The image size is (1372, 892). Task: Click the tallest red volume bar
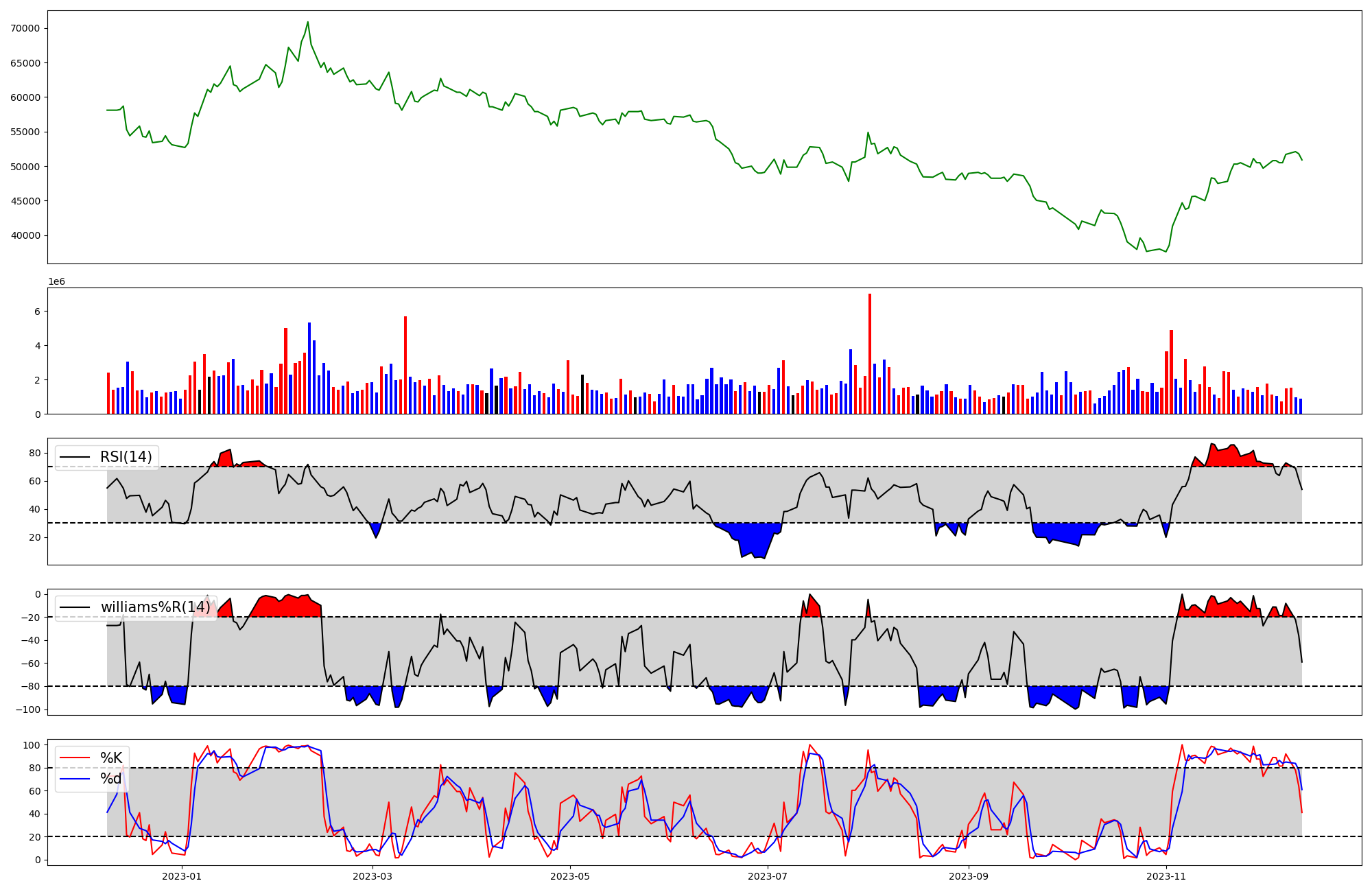coord(870,353)
